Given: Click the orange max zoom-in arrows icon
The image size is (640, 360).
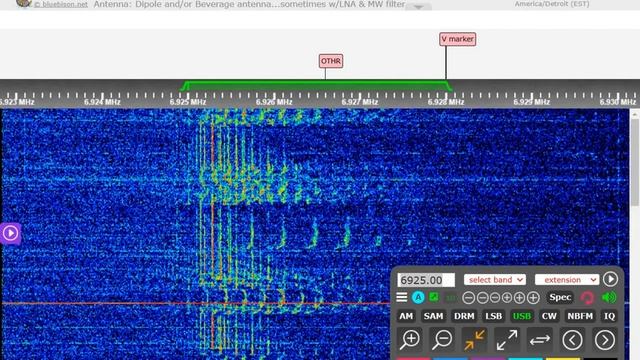Looking at the screenshot, I should click(x=474, y=340).
